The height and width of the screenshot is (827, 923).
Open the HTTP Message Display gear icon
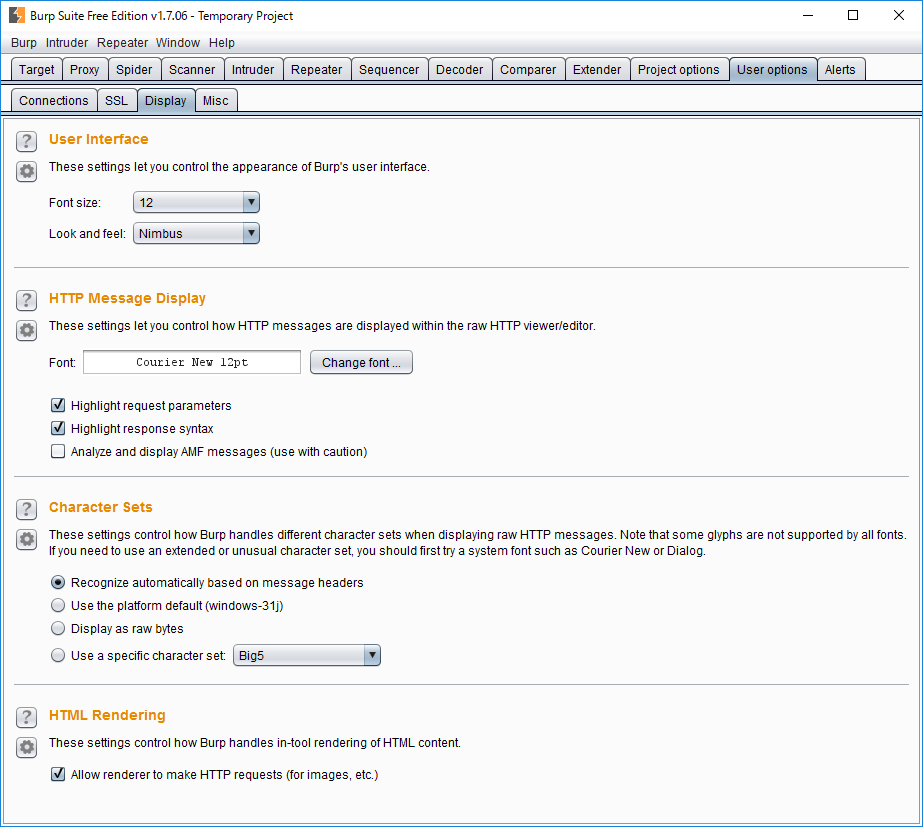coord(27,330)
